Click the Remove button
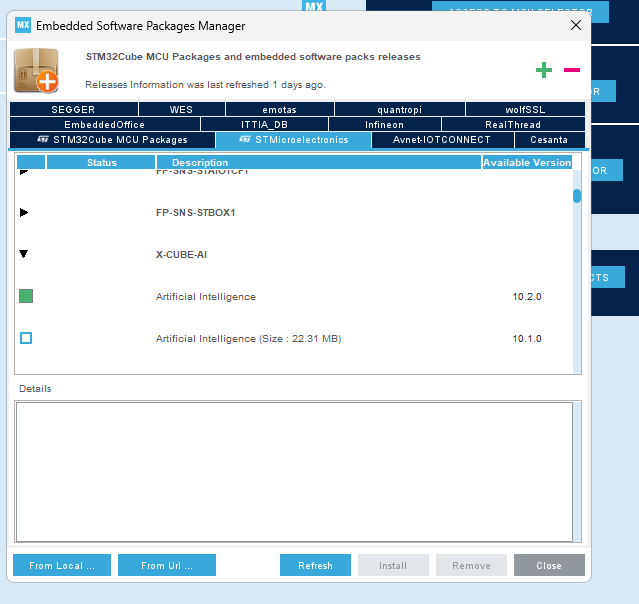This screenshot has width=639, height=604. tap(472, 565)
